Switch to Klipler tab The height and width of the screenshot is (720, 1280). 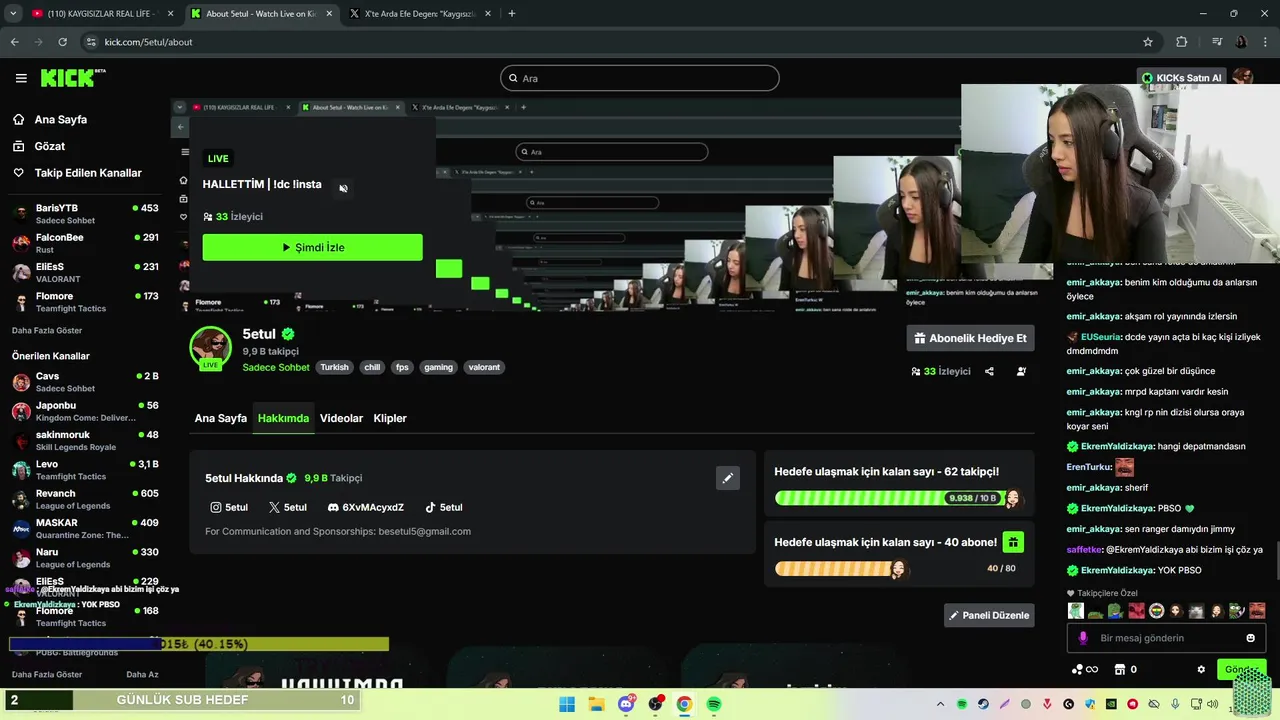click(390, 418)
